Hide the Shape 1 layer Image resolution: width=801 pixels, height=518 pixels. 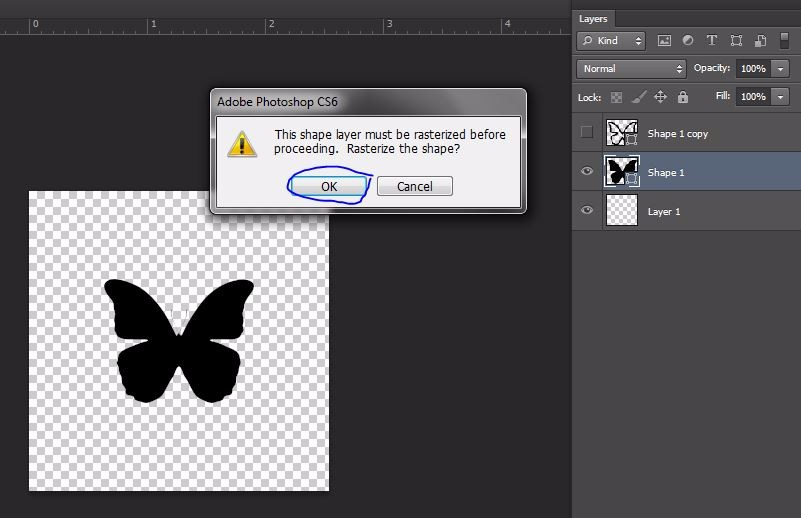coord(587,171)
